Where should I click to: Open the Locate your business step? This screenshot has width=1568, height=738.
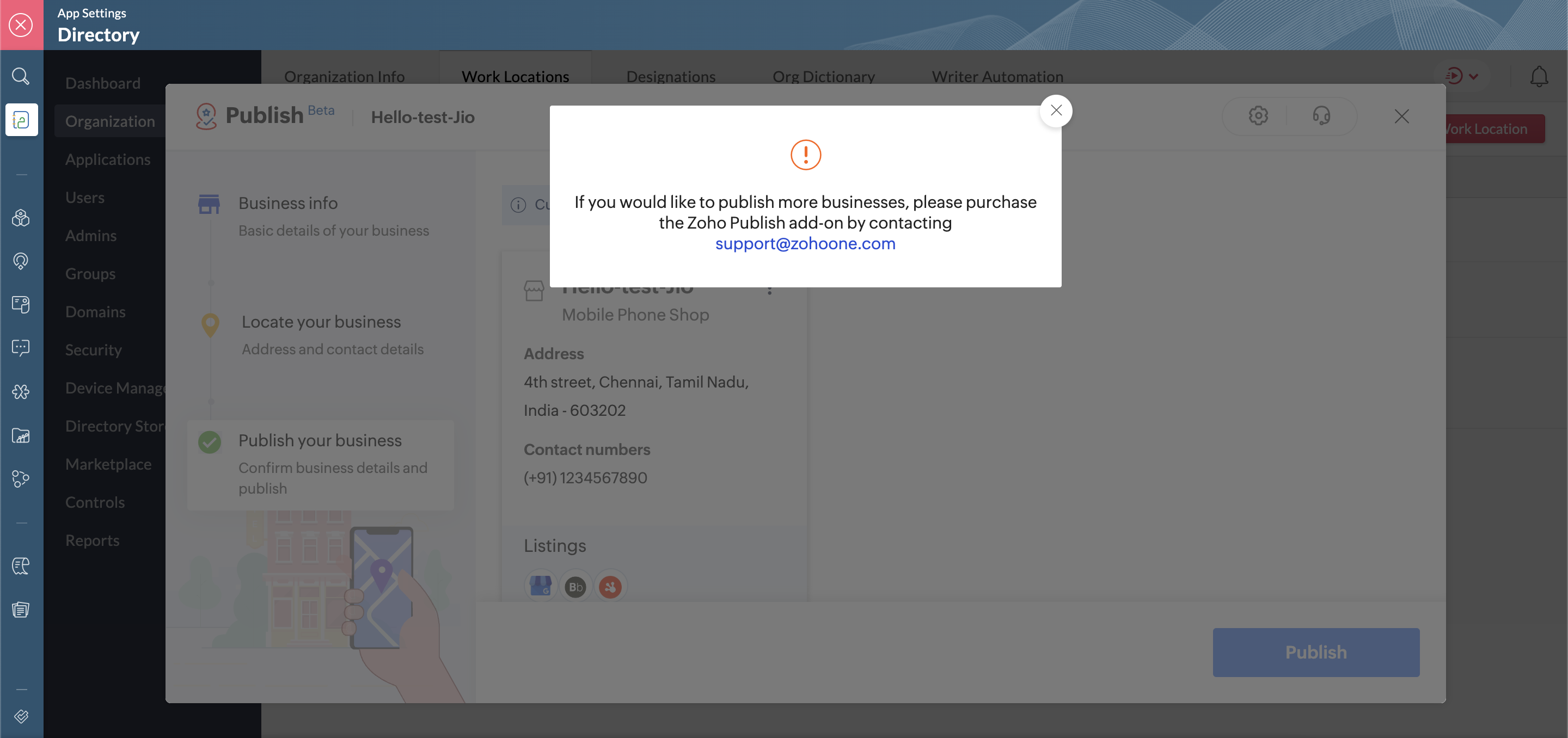pyautogui.click(x=321, y=322)
